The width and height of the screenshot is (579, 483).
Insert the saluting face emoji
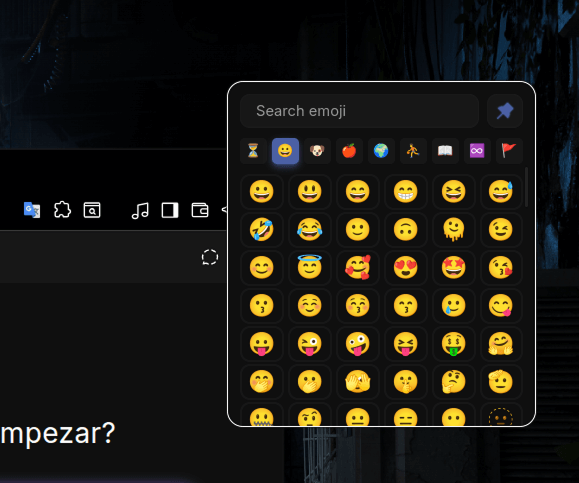[501, 381]
